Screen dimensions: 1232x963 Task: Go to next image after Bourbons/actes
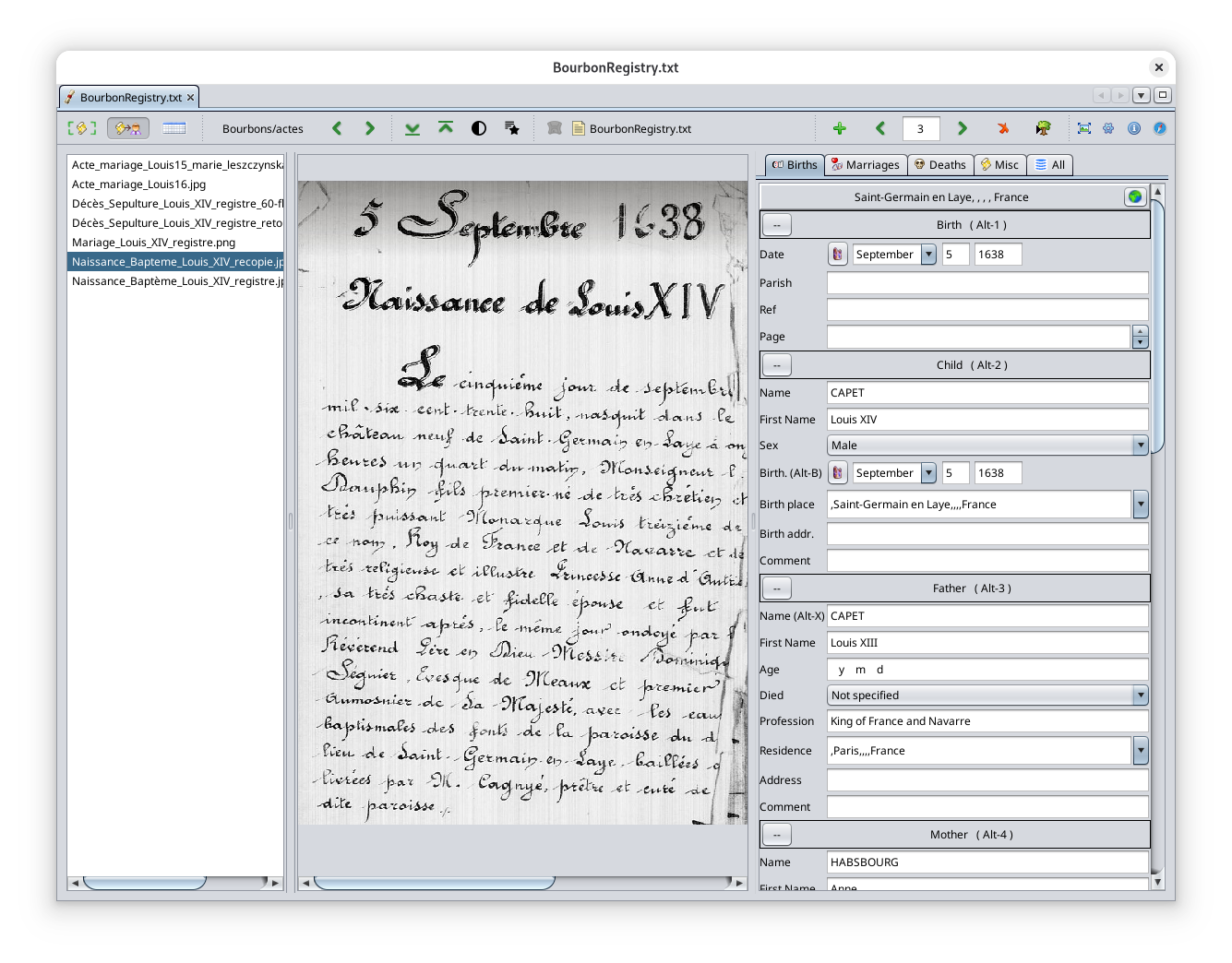[x=370, y=128]
